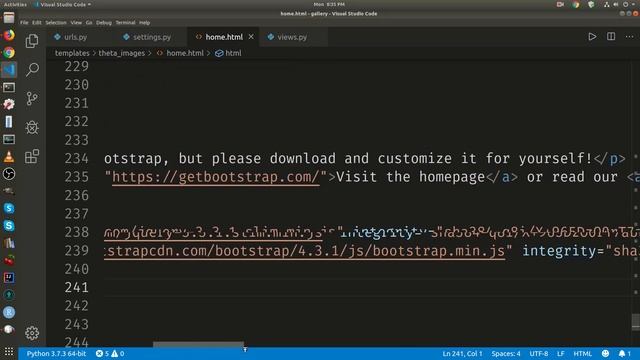Screen dimensions: 640x360
Task: Open Terminal from Ubuntu dock
Action: pos(9,87)
